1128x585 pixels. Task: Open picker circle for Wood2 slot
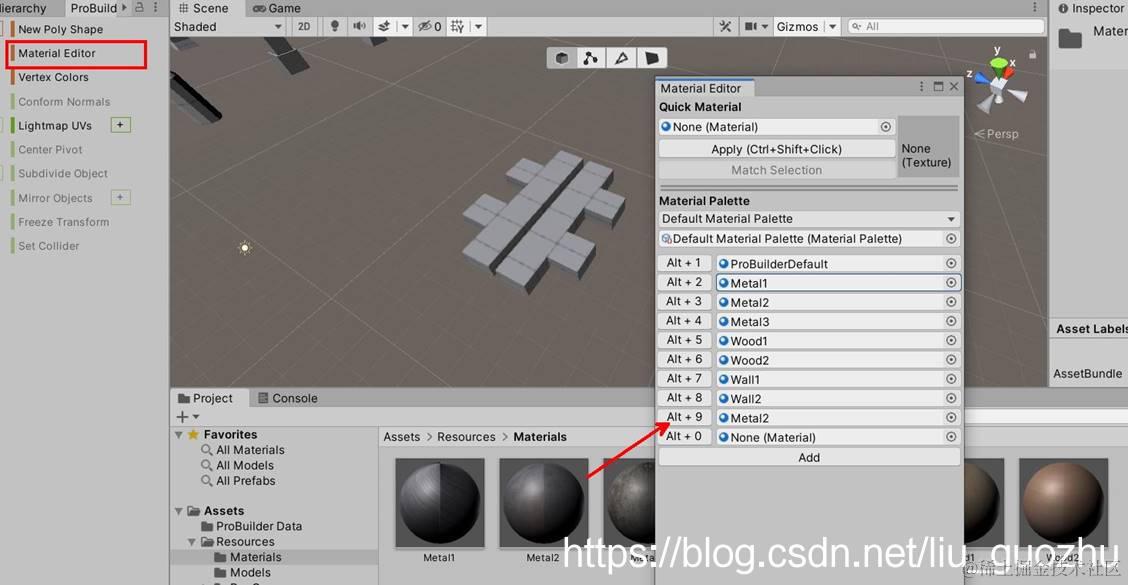tap(951, 360)
